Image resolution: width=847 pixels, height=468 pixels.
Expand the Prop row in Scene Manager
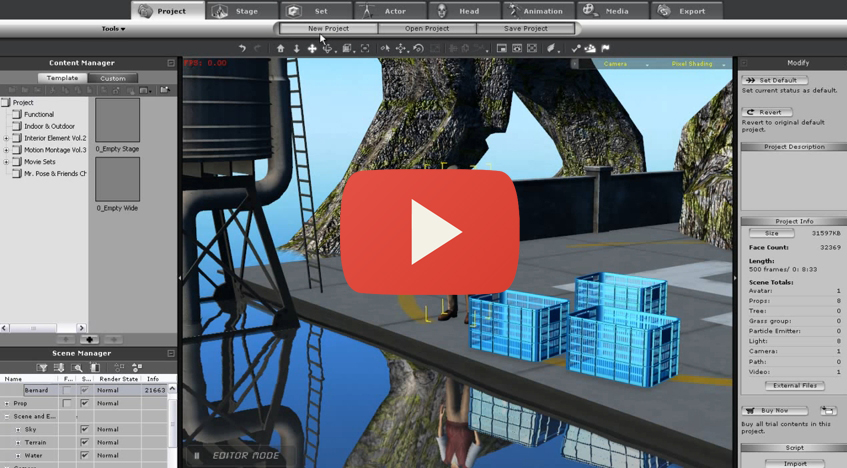coord(6,403)
